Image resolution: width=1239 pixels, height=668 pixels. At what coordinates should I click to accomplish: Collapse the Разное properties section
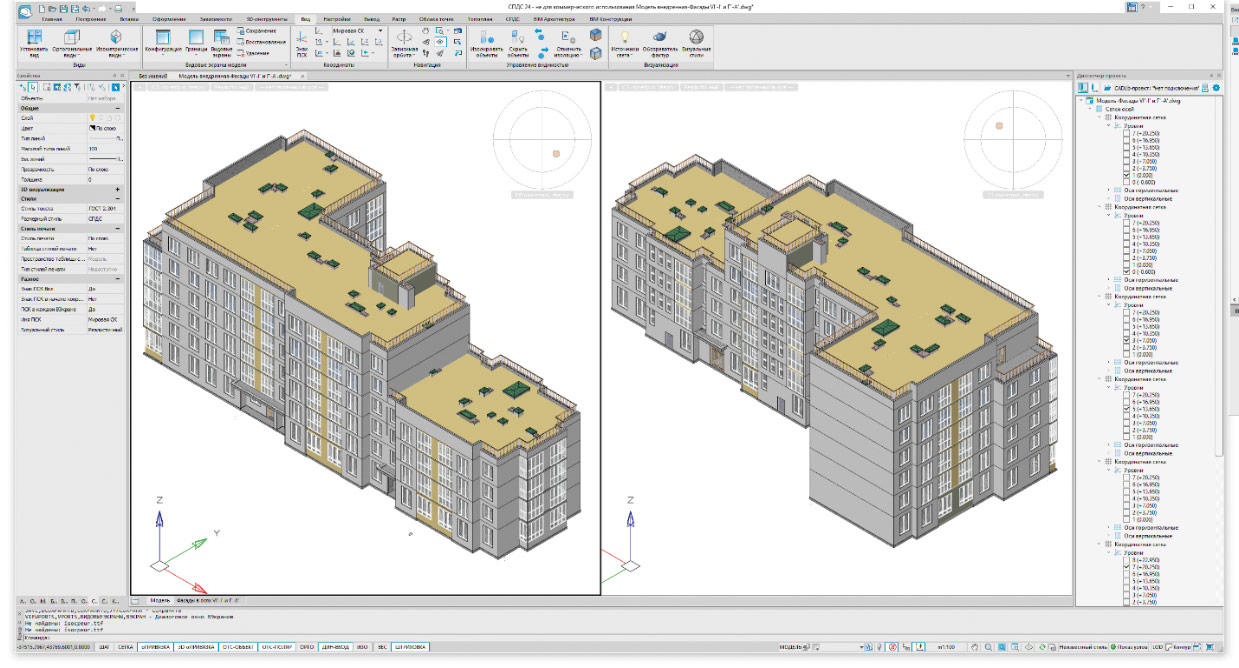tap(119, 280)
